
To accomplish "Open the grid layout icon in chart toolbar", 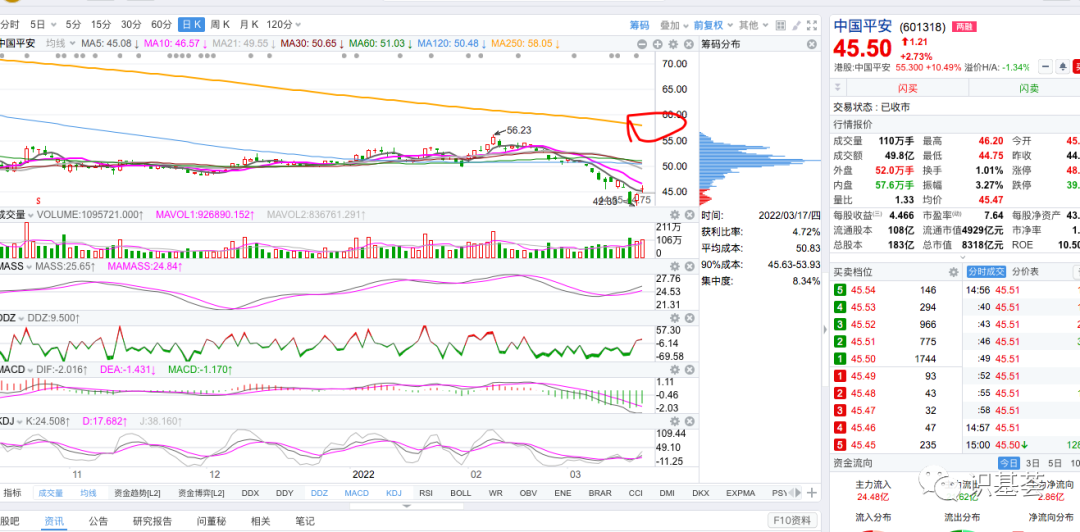I will (780, 25).
